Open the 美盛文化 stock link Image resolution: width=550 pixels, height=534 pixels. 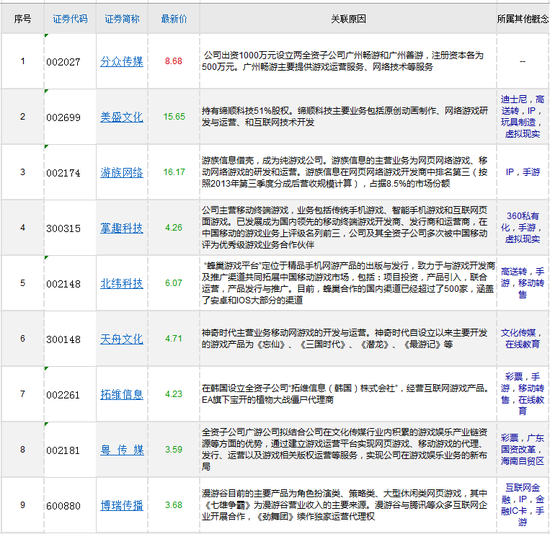(x=122, y=117)
